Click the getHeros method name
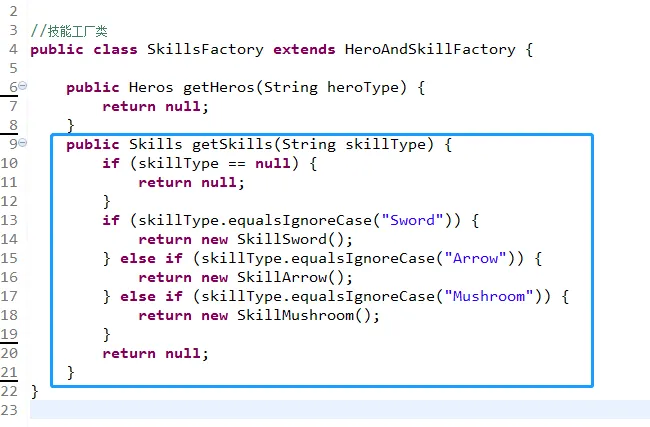The height and width of the screenshot is (427, 650). coord(218,87)
